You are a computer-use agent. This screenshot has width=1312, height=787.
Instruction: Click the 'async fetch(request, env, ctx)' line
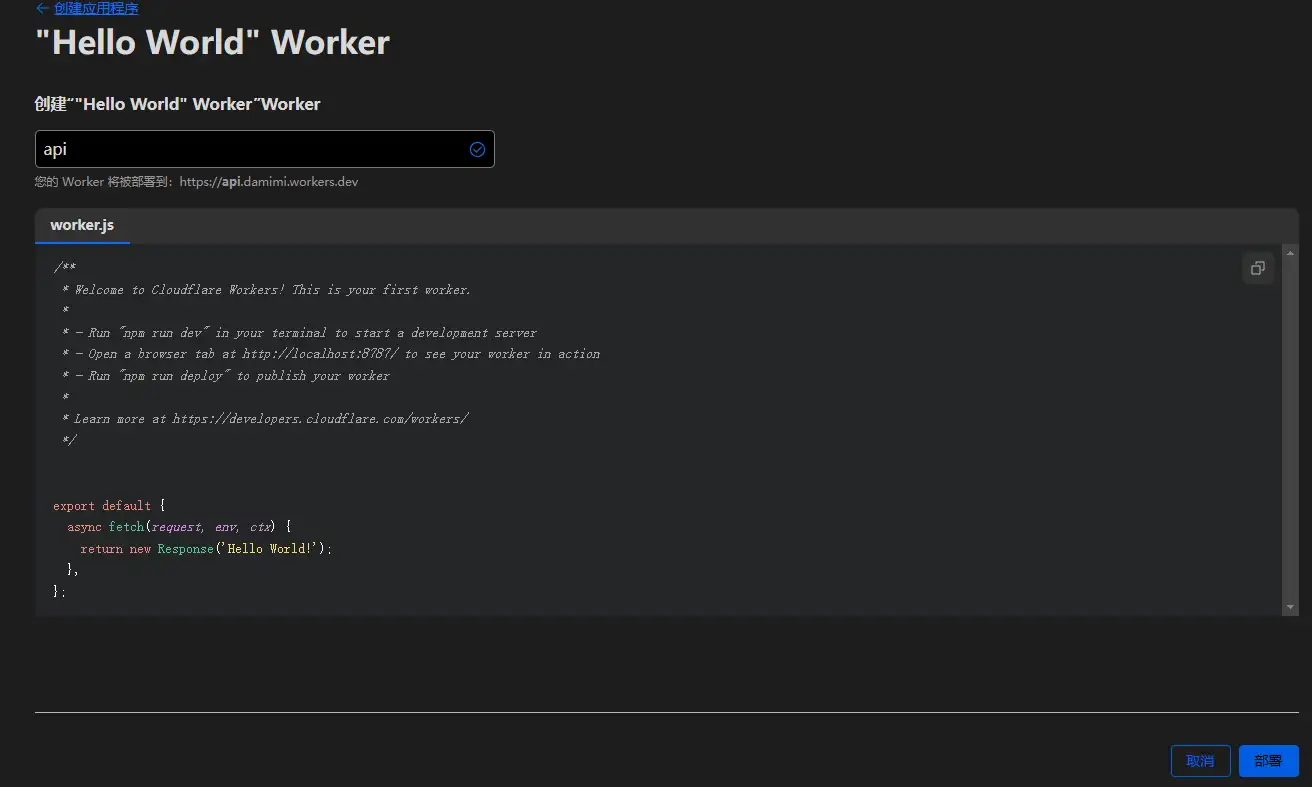click(x=179, y=527)
